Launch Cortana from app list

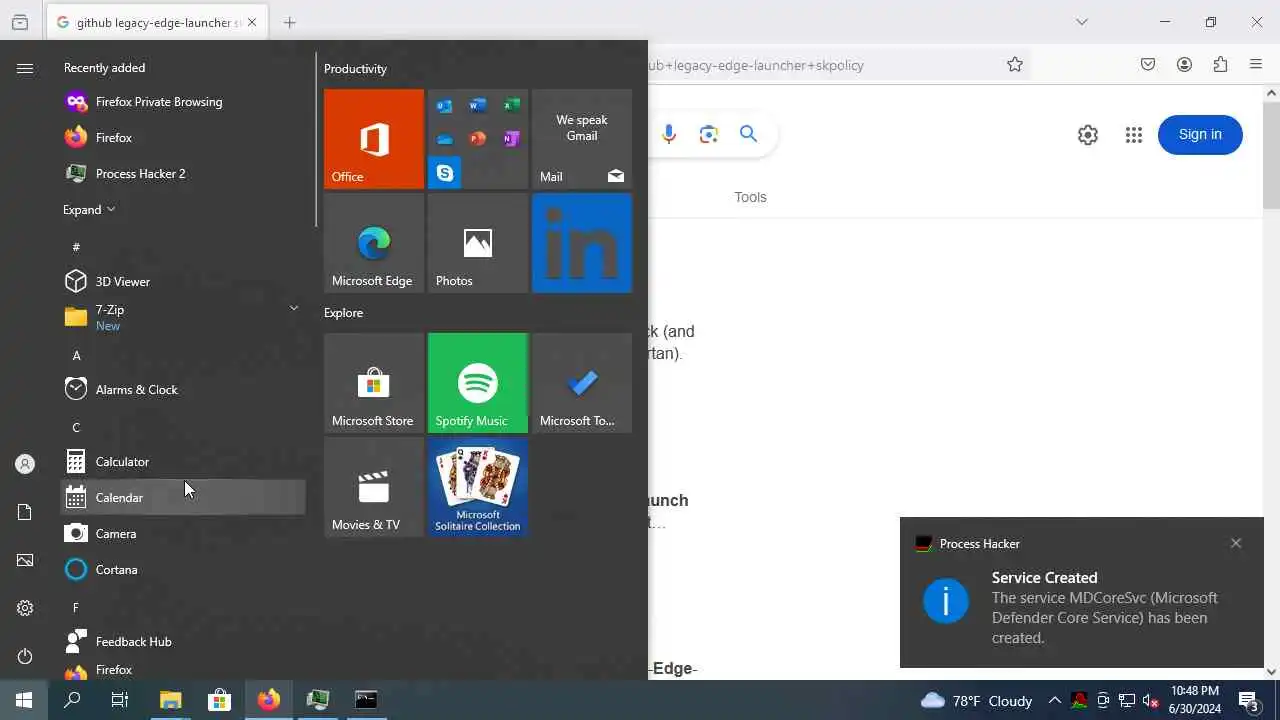pos(183,570)
